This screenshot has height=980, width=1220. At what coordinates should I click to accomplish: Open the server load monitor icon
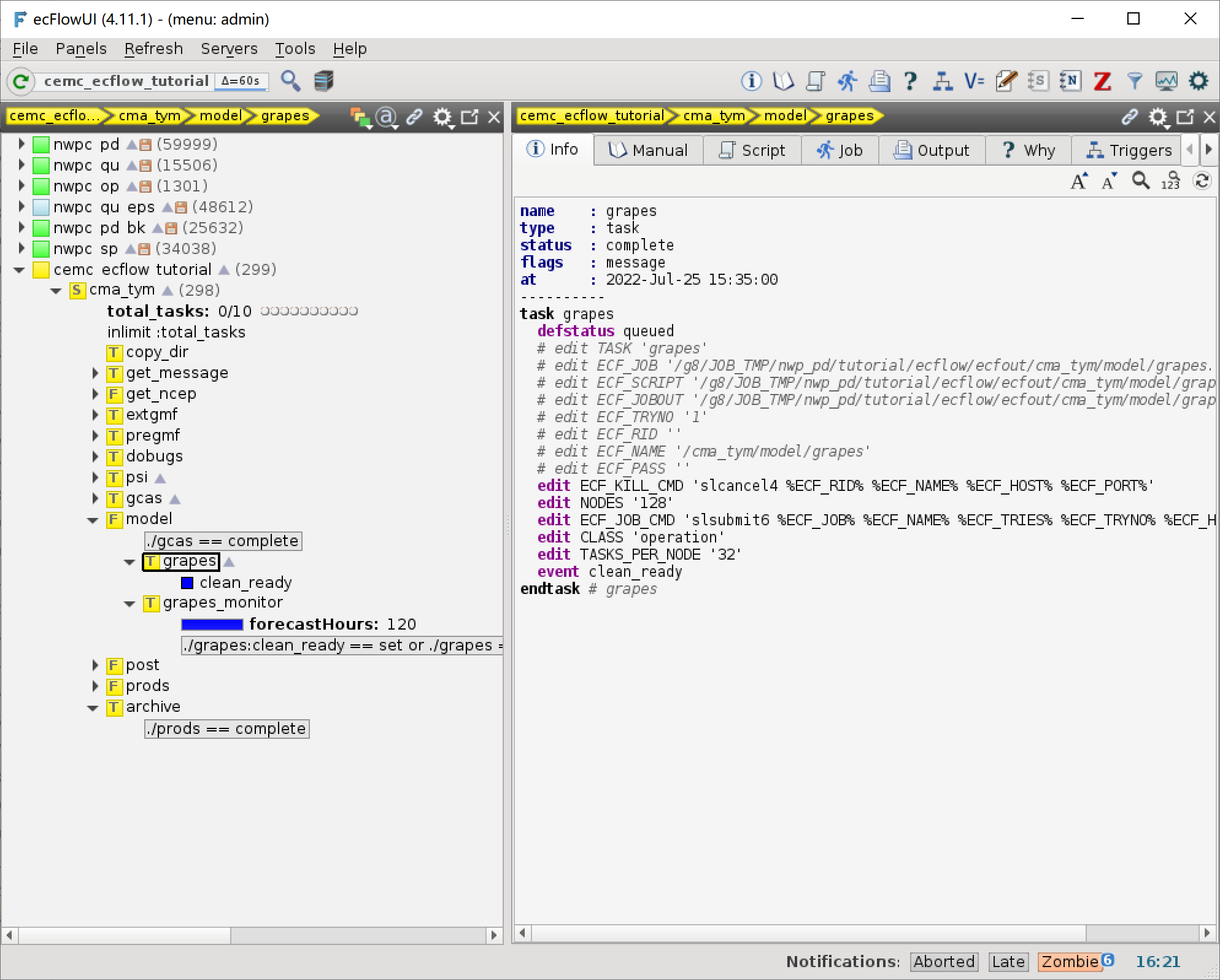click(x=1166, y=81)
